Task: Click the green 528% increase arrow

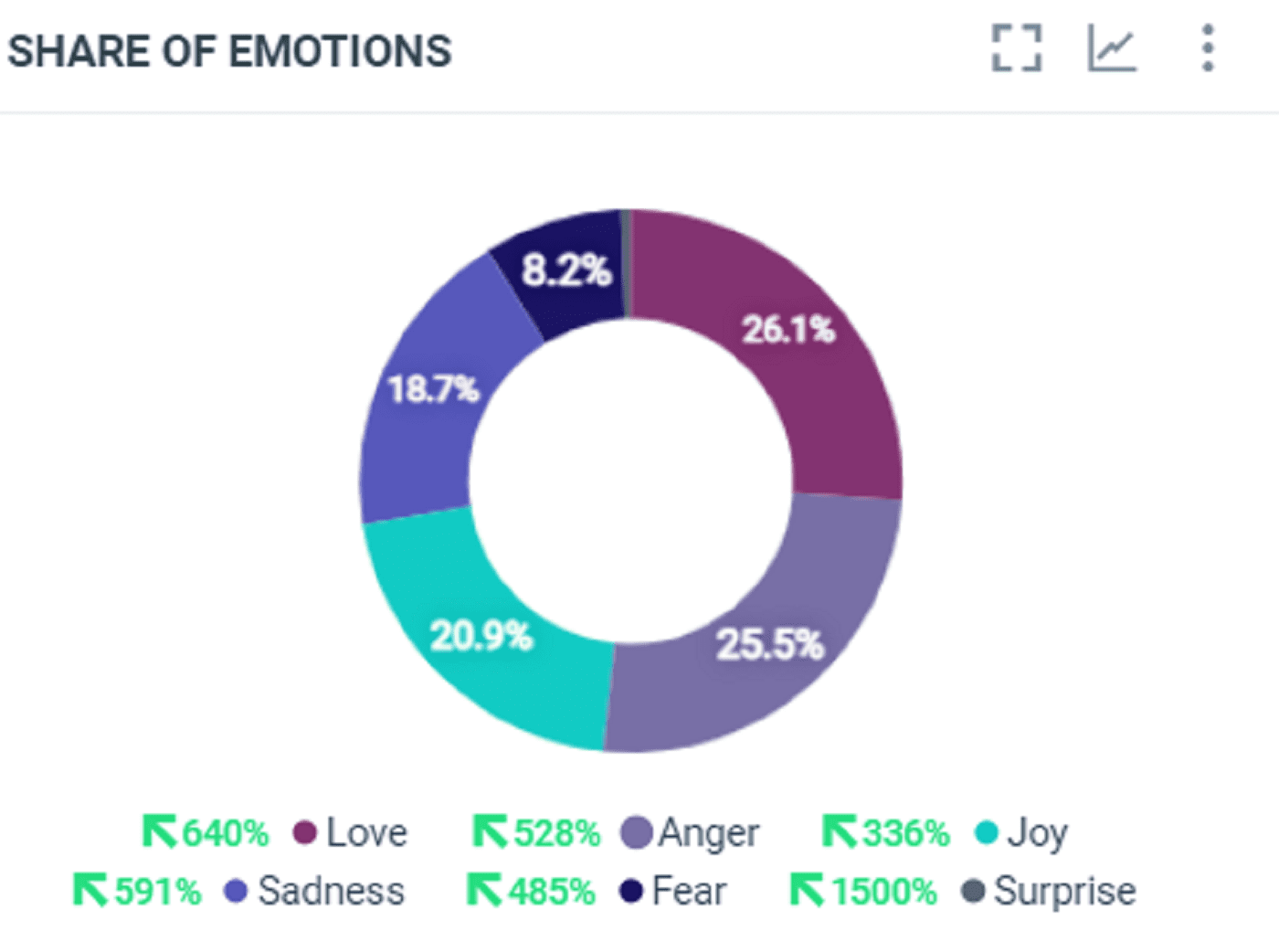Action: click(490, 832)
